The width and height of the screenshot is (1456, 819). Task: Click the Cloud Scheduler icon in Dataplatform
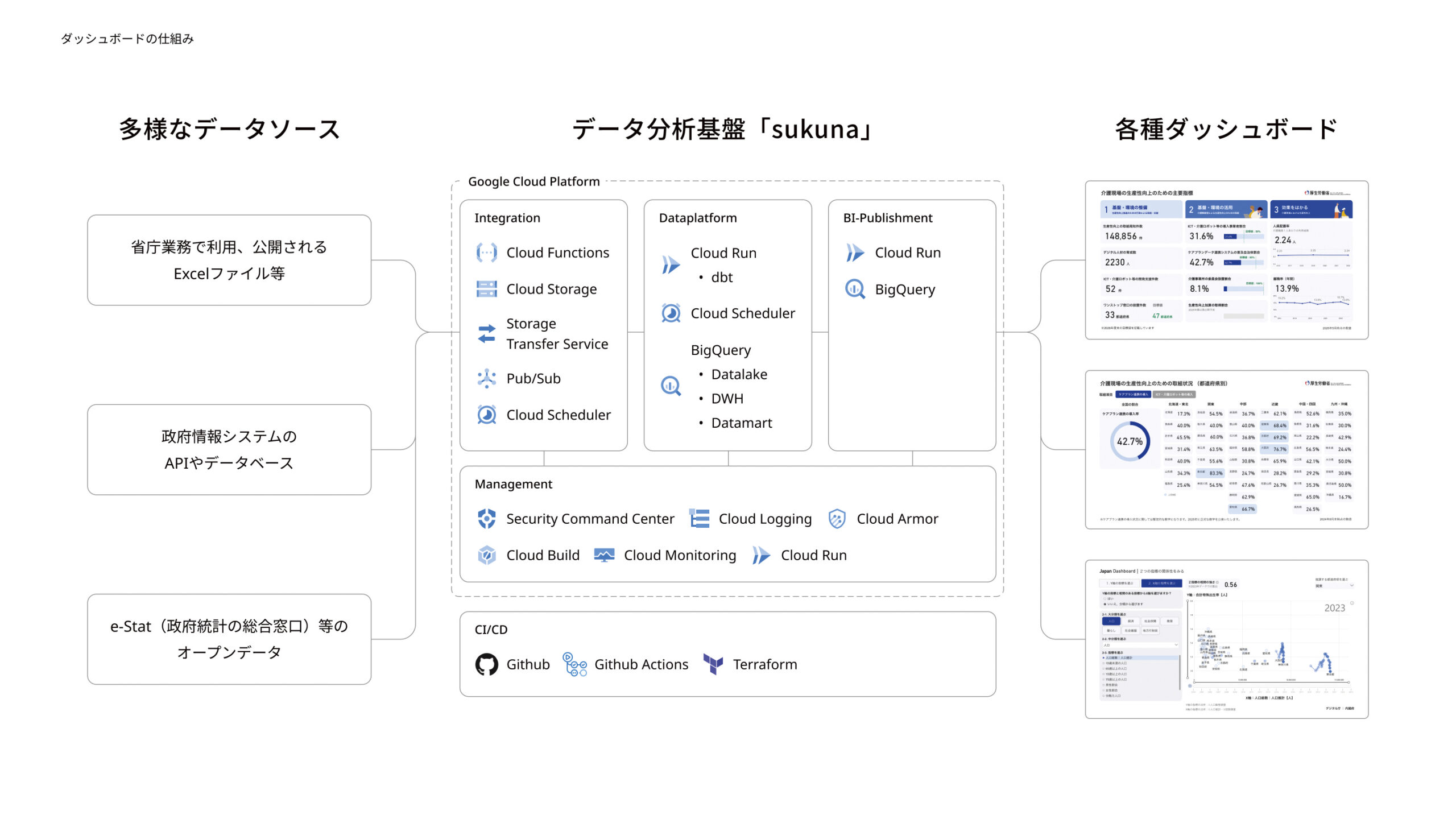(x=671, y=313)
